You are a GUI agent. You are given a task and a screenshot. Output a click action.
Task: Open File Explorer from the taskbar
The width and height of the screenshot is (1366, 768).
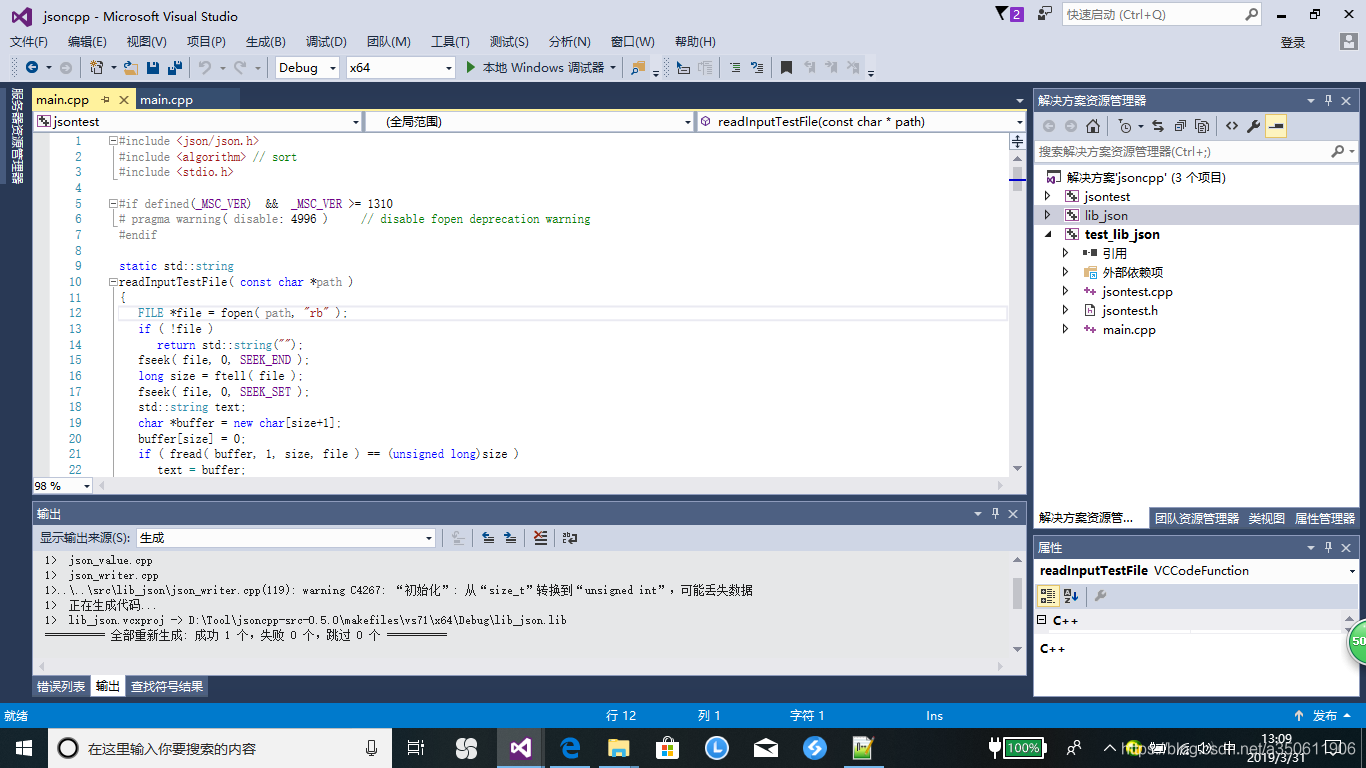pos(618,747)
